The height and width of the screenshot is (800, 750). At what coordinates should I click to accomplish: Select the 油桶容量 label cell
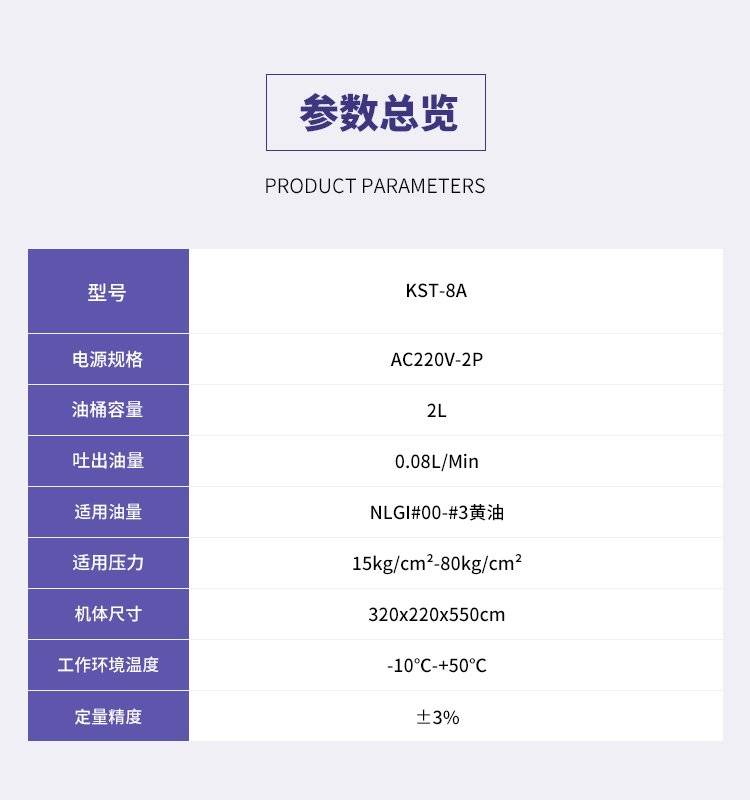[x=108, y=410]
